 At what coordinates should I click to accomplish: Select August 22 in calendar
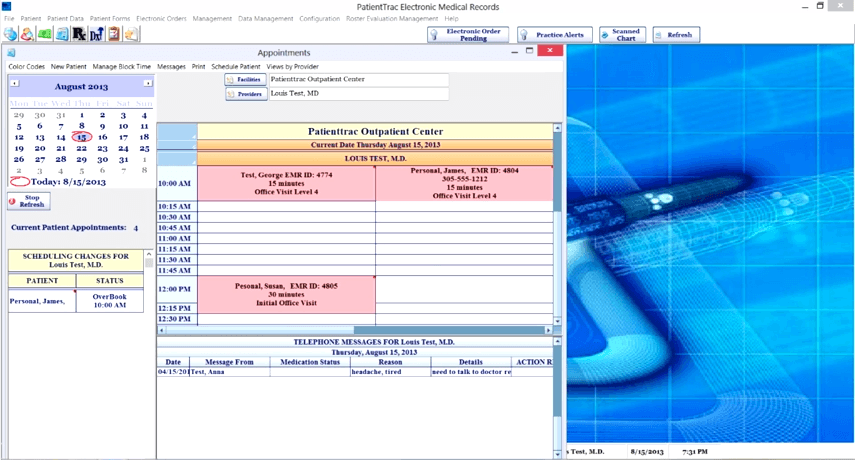pyautogui.click(x=81, y=148)
